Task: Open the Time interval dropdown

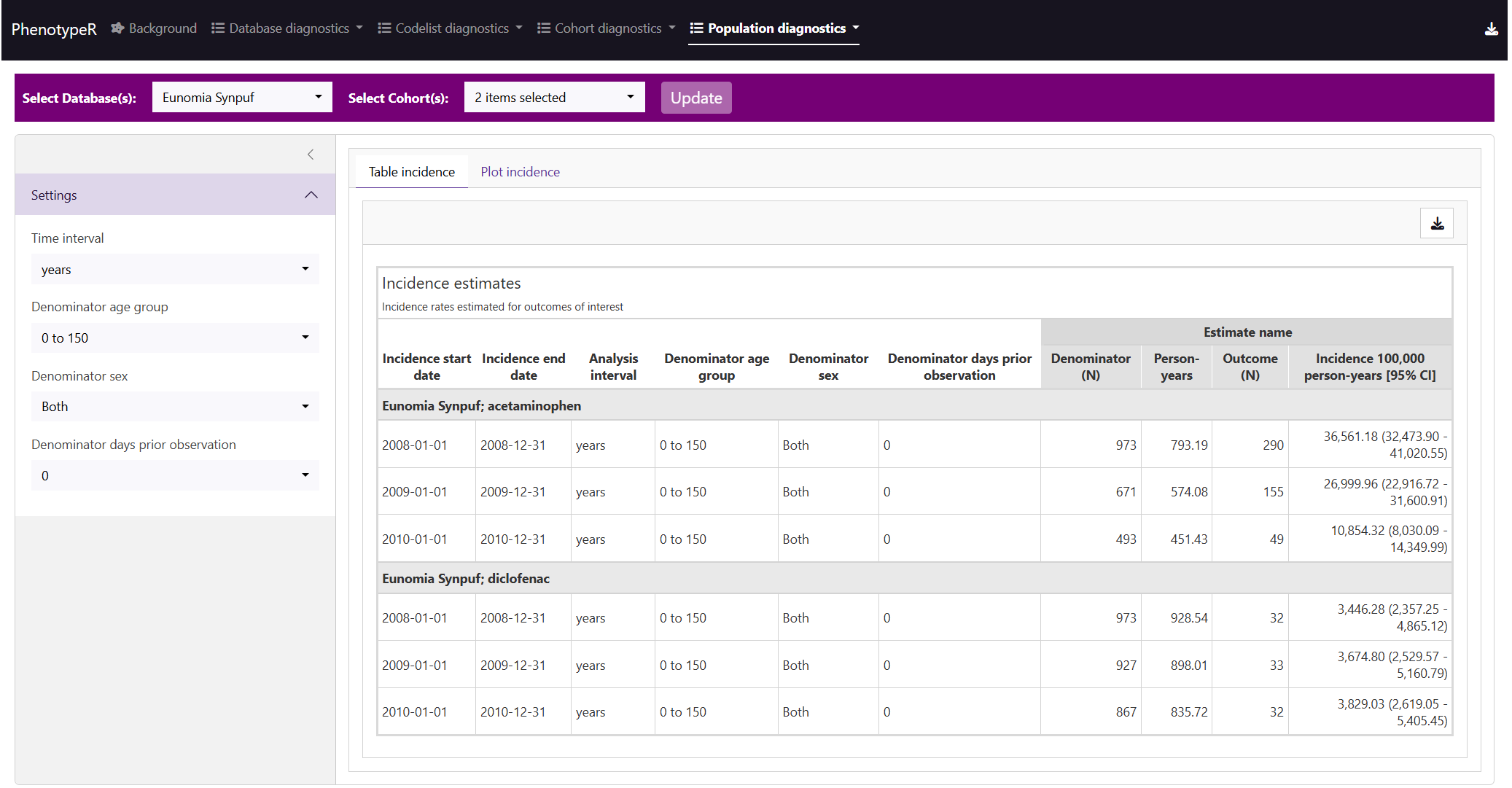Action: coord(175,270)
